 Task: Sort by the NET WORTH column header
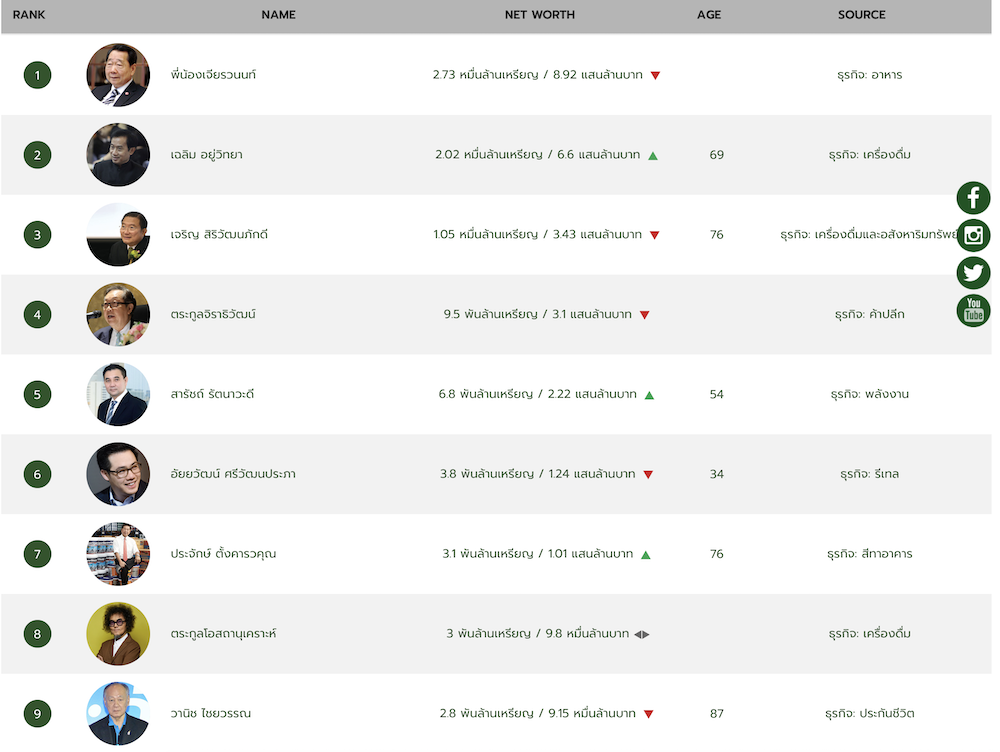click(x=540, y=15)
